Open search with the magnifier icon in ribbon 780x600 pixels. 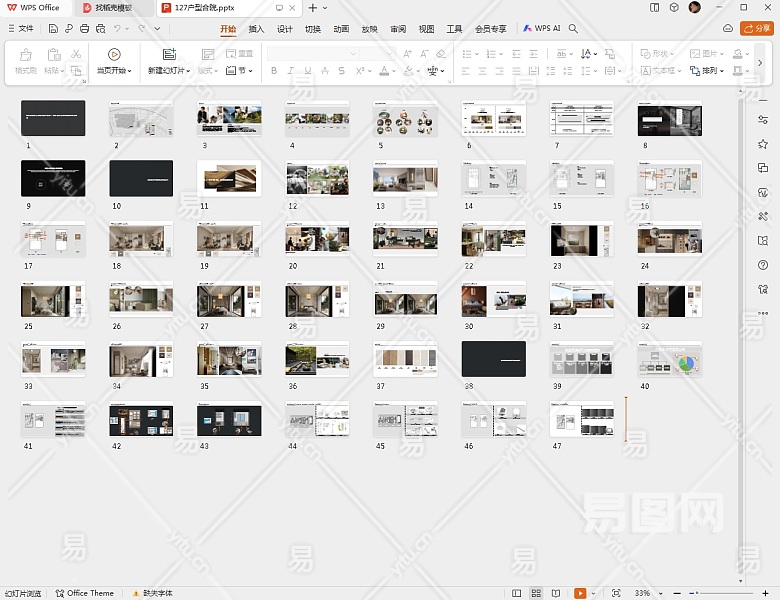pyautogui.click(x=573, y=29)
